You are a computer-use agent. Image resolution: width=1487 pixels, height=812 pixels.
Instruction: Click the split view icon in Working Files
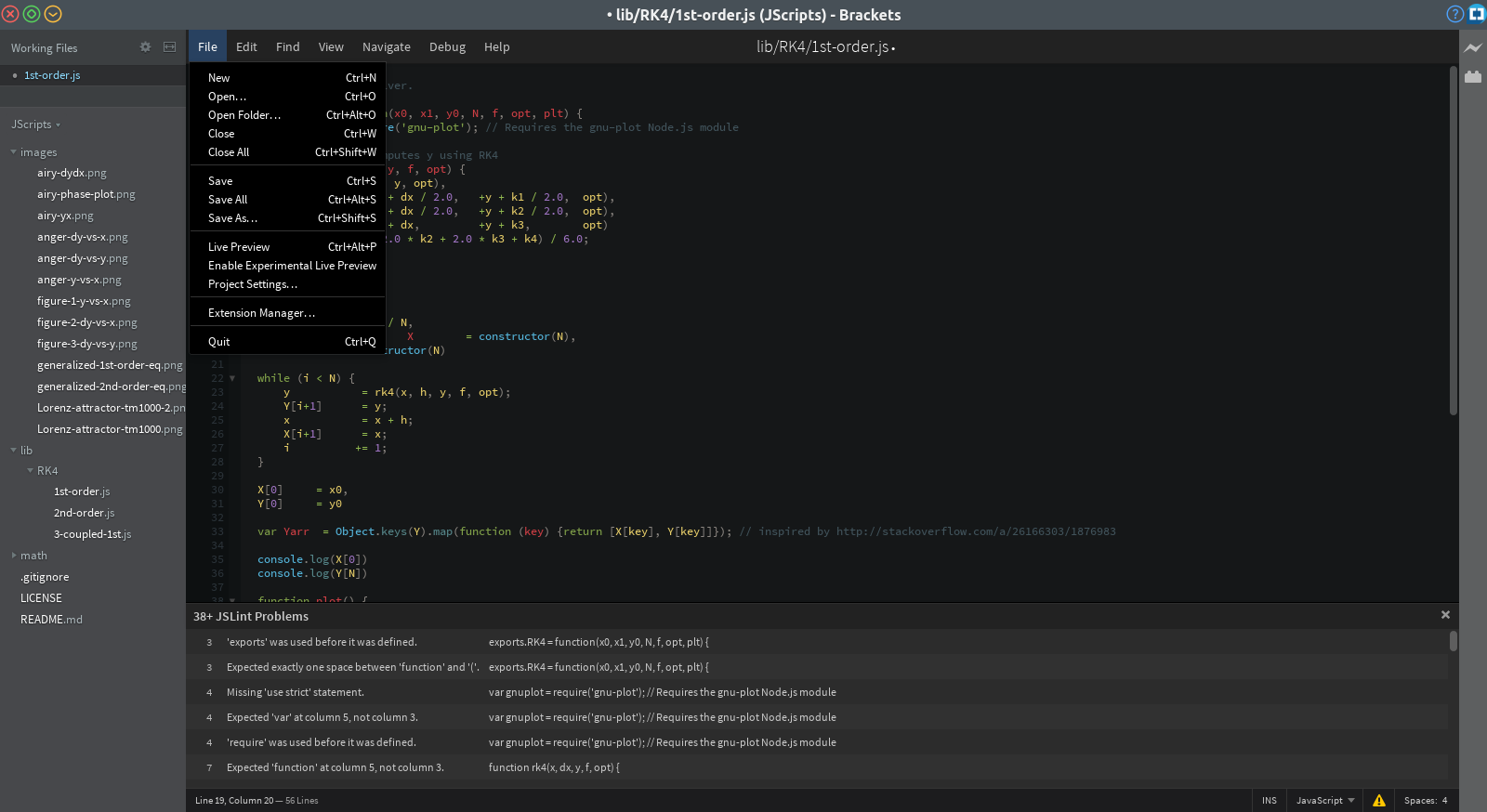[x=169, y=47]
